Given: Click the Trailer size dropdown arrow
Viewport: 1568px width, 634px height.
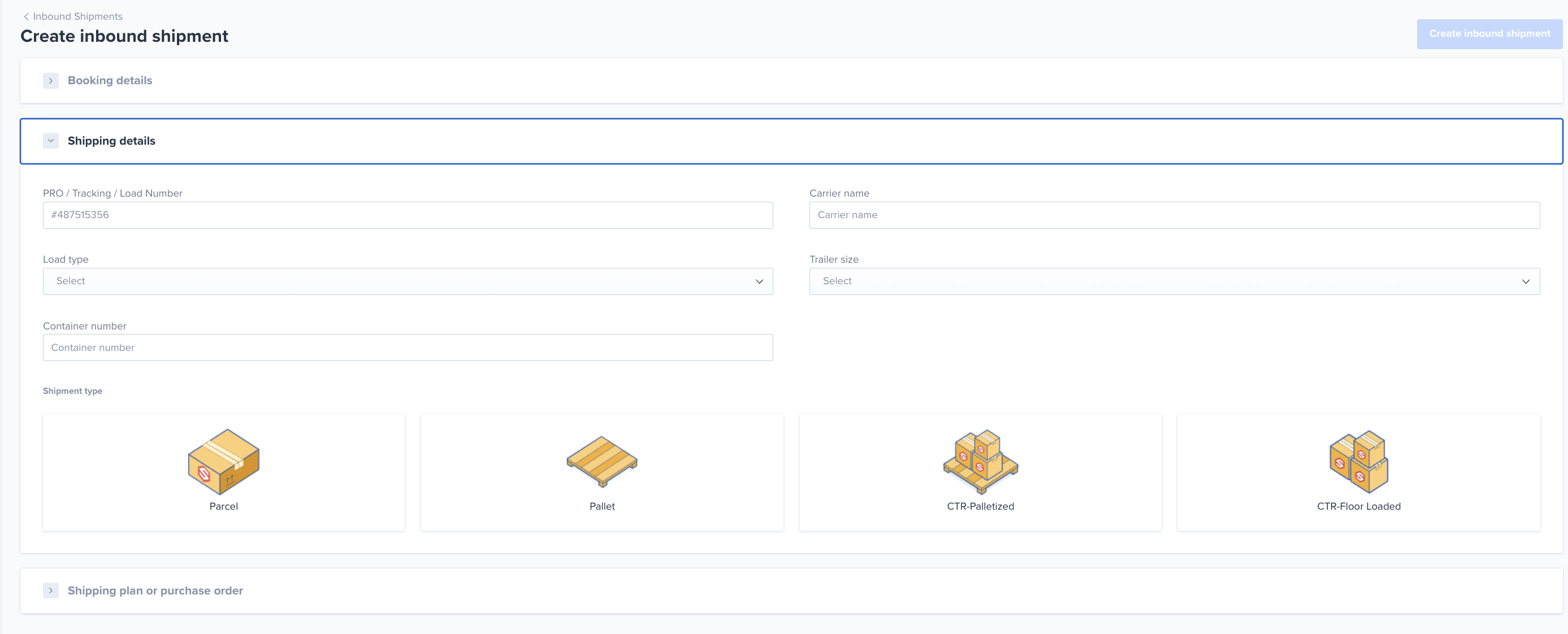Looking at the screenshot, I should [x=1526, y=281].
